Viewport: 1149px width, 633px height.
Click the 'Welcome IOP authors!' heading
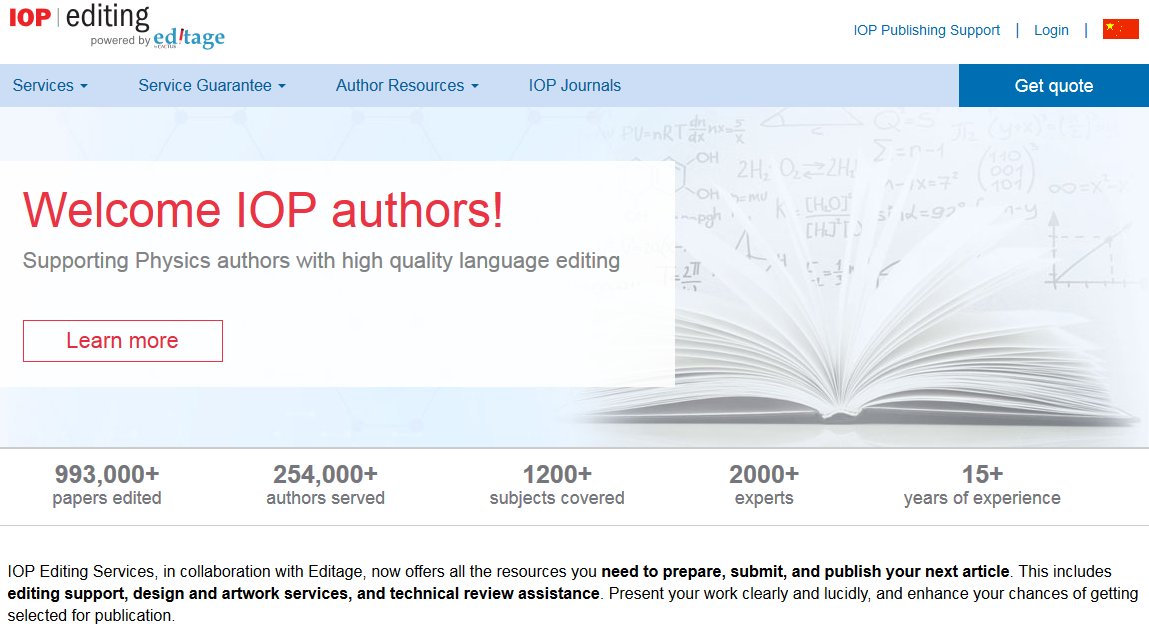263,210
